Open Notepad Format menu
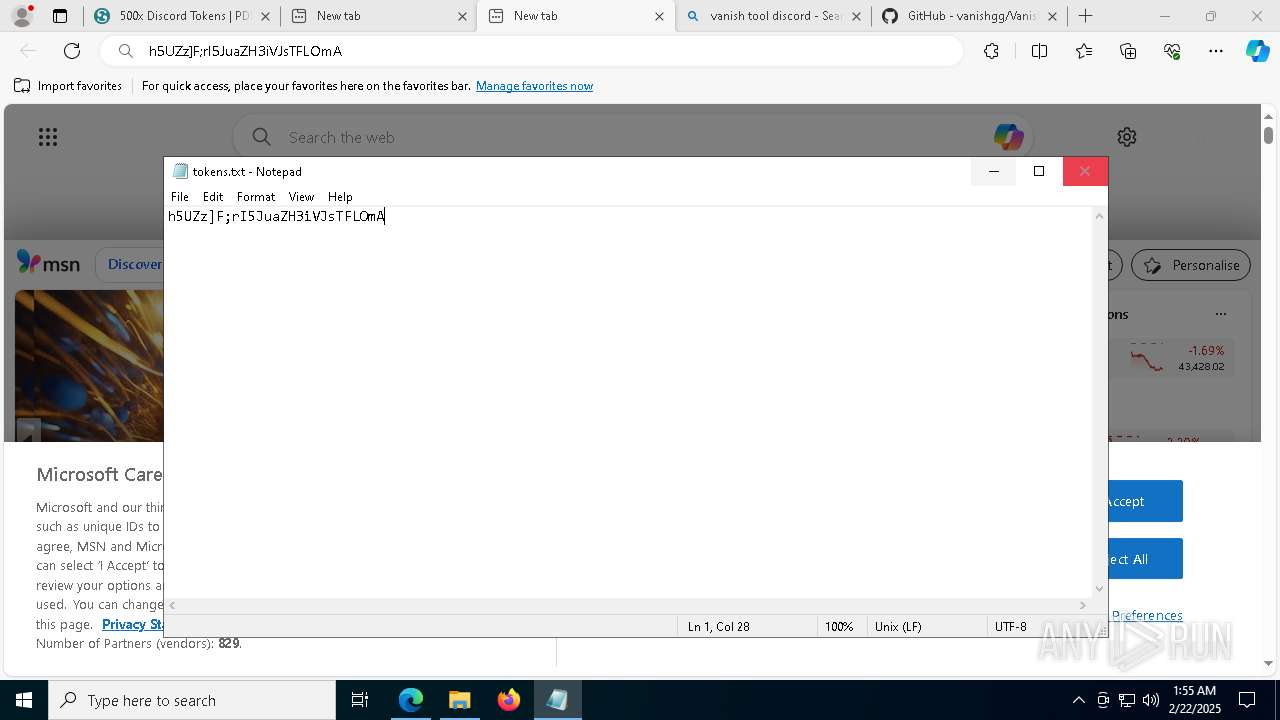1280x720 pixels. coord(256,197)
